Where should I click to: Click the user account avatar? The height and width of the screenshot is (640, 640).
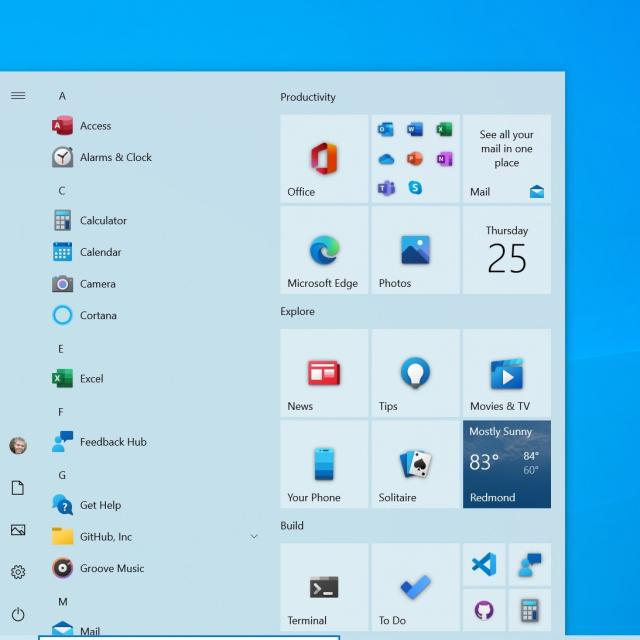(18, 445)
